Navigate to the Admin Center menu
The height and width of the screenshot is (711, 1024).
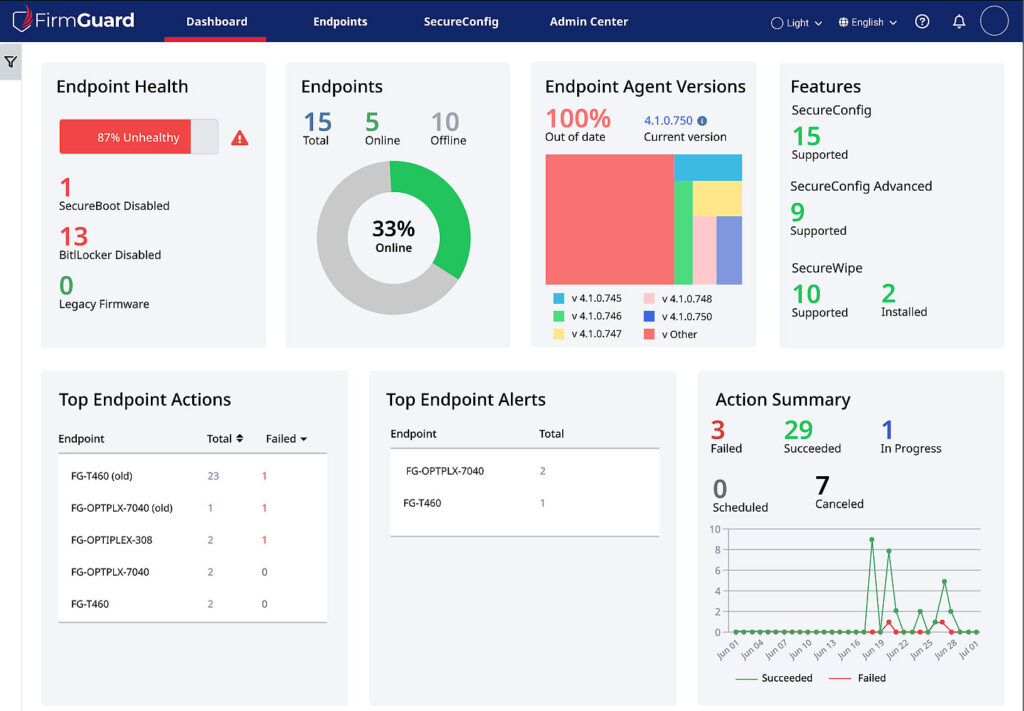pyautogui.click(x=589, y=20)
